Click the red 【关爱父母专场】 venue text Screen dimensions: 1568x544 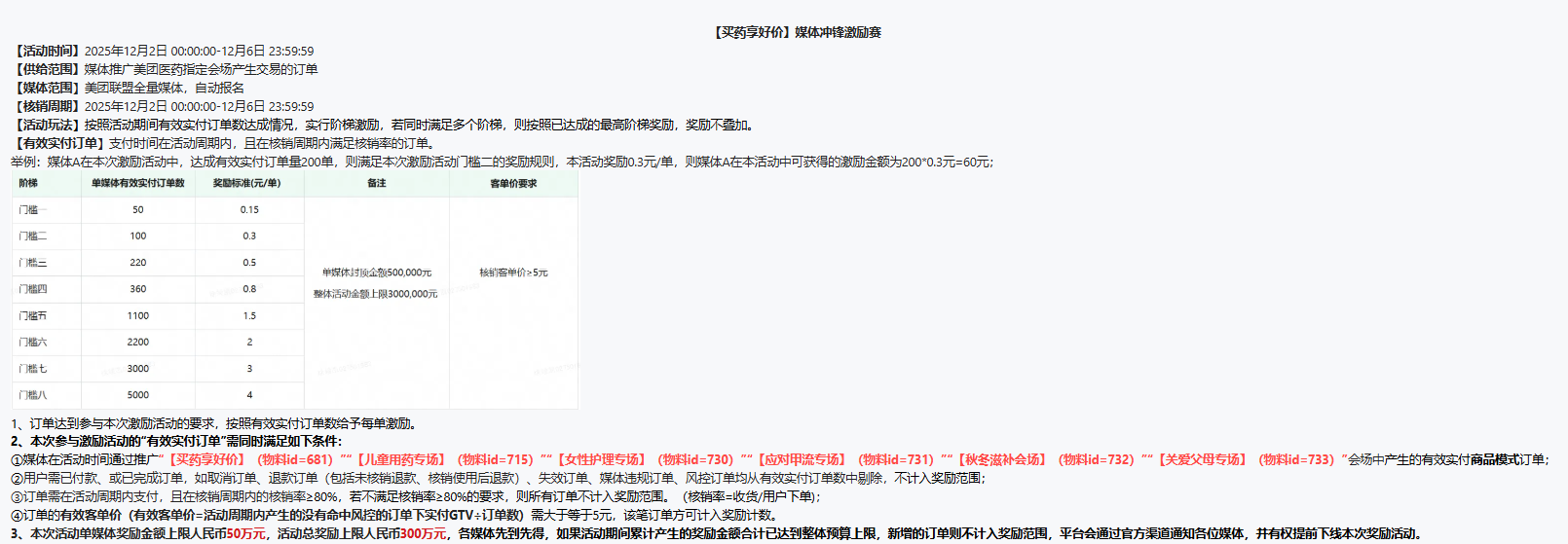1202,459
